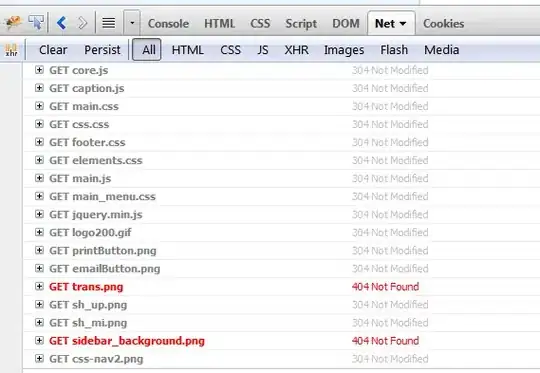Image resolution: width=540 pixels, height=373 pixels.
Task: Expand the failed GET trans.png request
Action: [40, 286]
